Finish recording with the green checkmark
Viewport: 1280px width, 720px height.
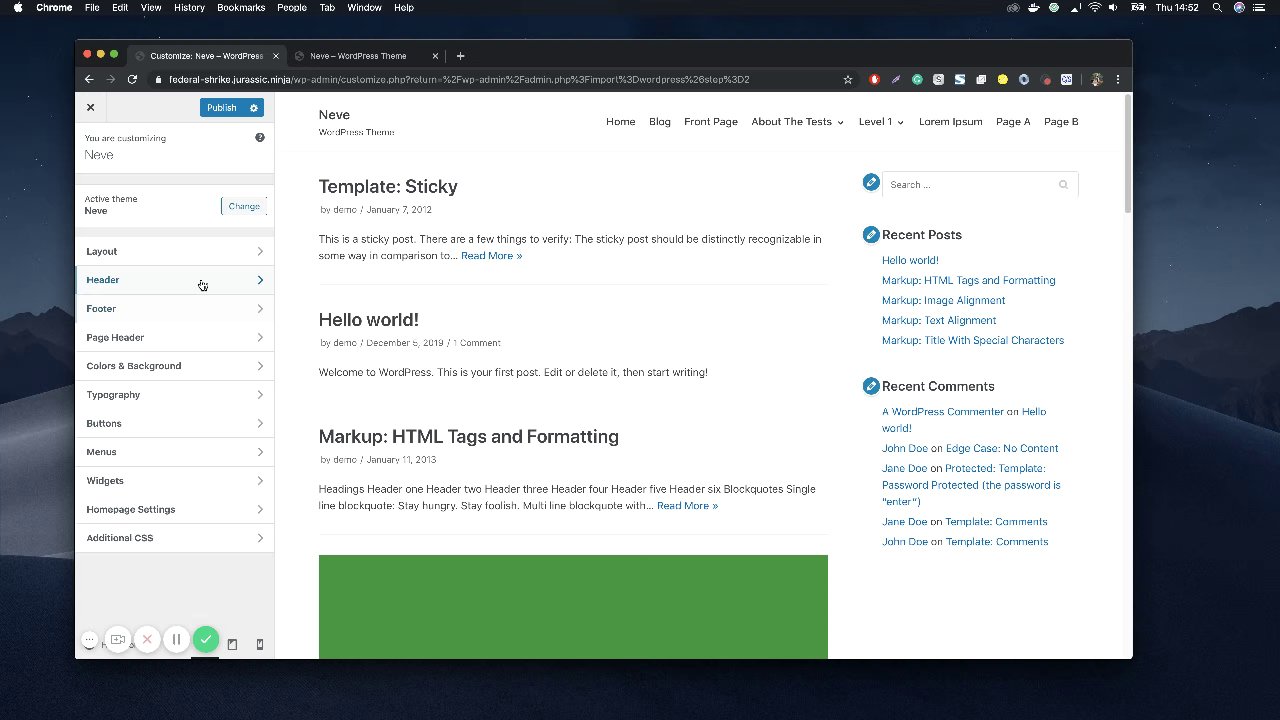(x=205, y=639)
